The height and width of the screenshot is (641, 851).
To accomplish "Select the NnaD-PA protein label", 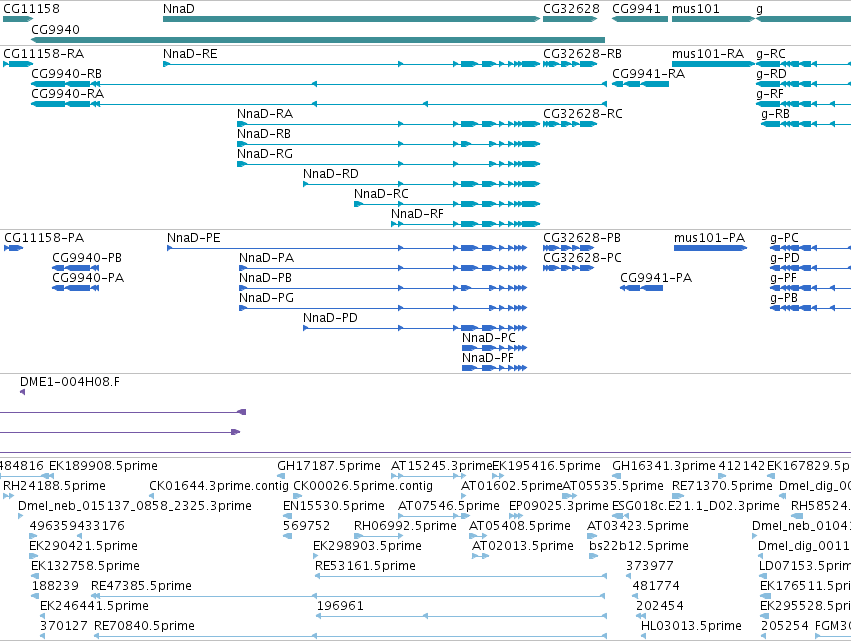I will (266, 258).
